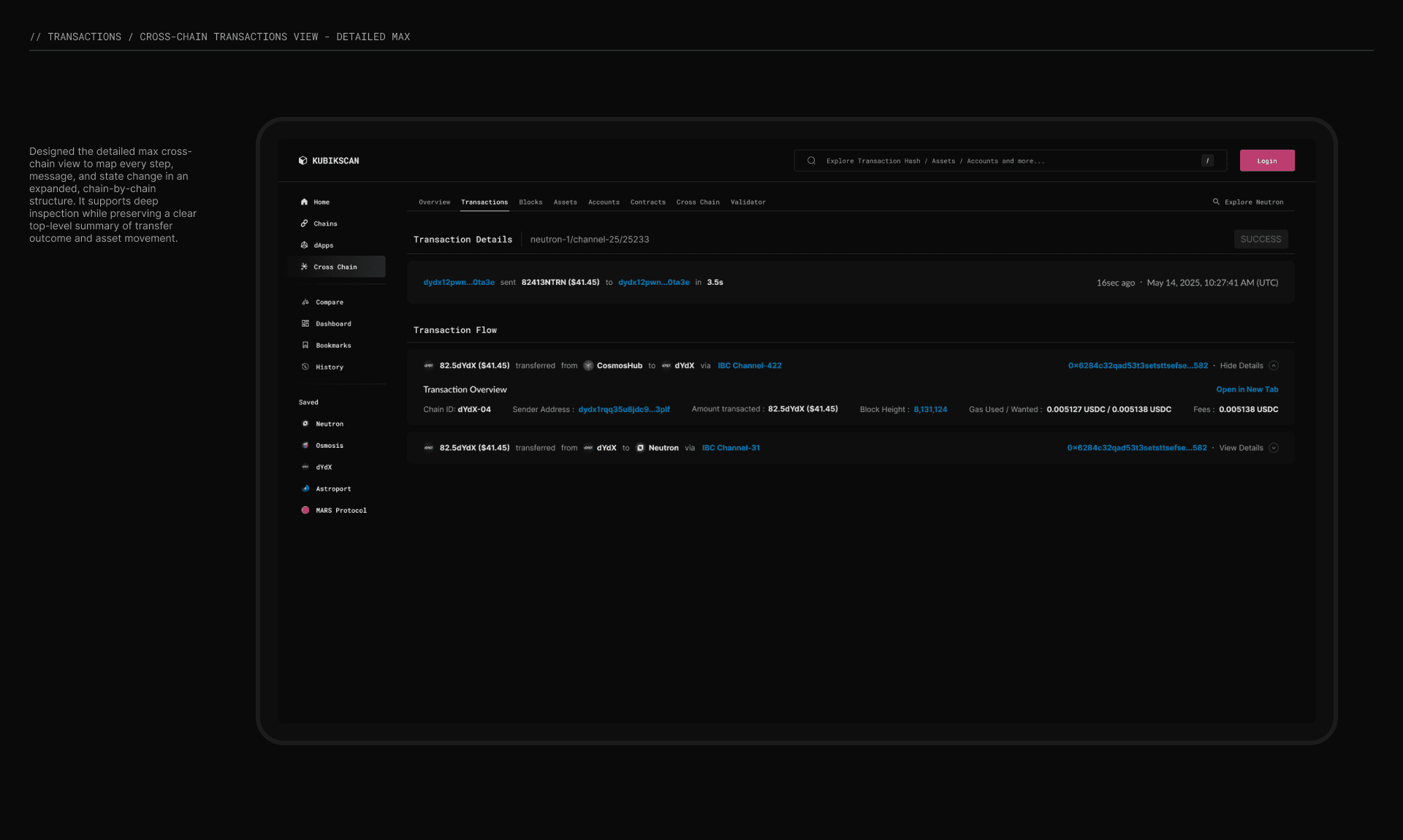Click the block height 8,131,124 link
Image resolution: width=1403 pixels, height=840 pixels.
[929, 410]
